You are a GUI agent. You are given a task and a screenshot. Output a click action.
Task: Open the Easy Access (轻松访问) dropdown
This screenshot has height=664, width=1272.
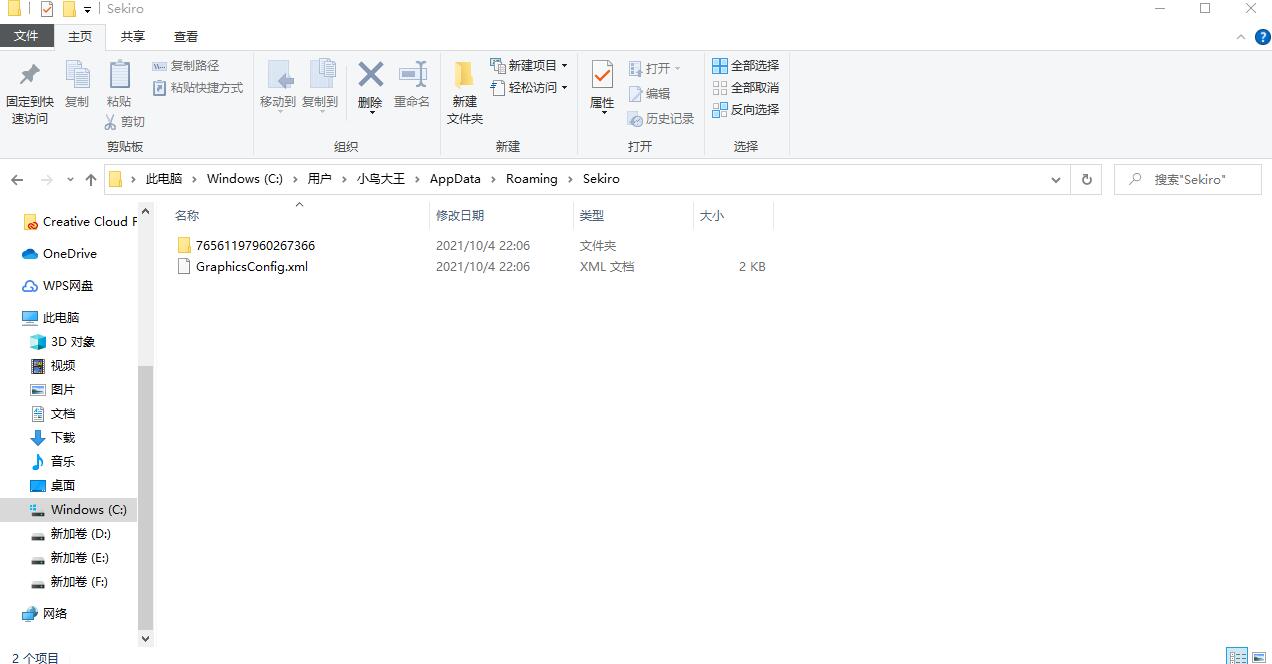(x=529, y=88)
